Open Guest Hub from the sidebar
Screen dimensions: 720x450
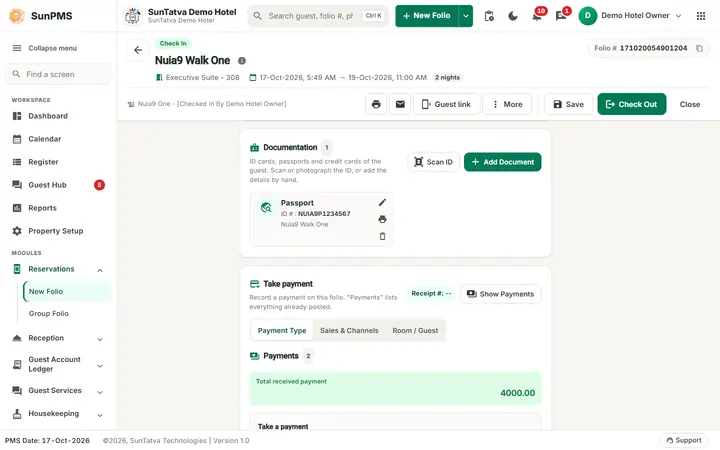(x=58, y=185)
